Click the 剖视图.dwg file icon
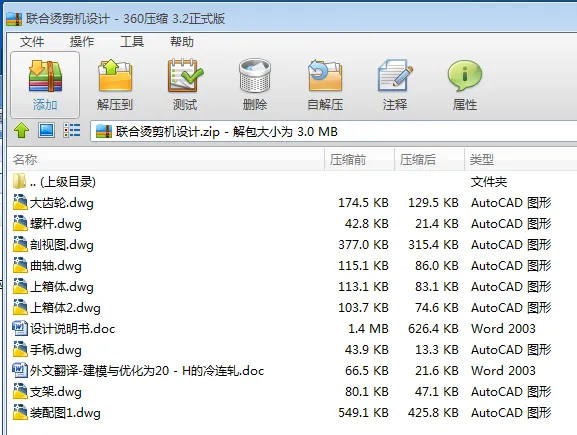The image size is (577, 435). click(x=20, y=244)
